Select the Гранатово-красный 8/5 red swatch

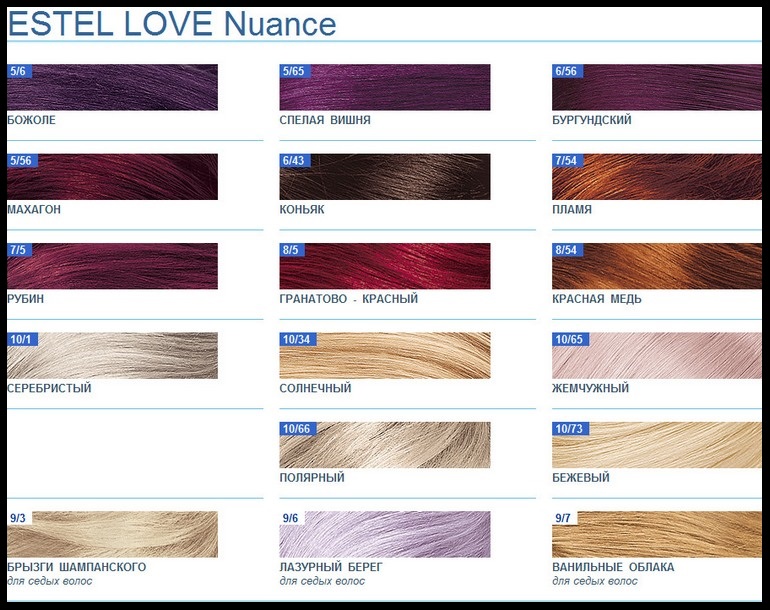pyautogui.click(x=385, y=266)
